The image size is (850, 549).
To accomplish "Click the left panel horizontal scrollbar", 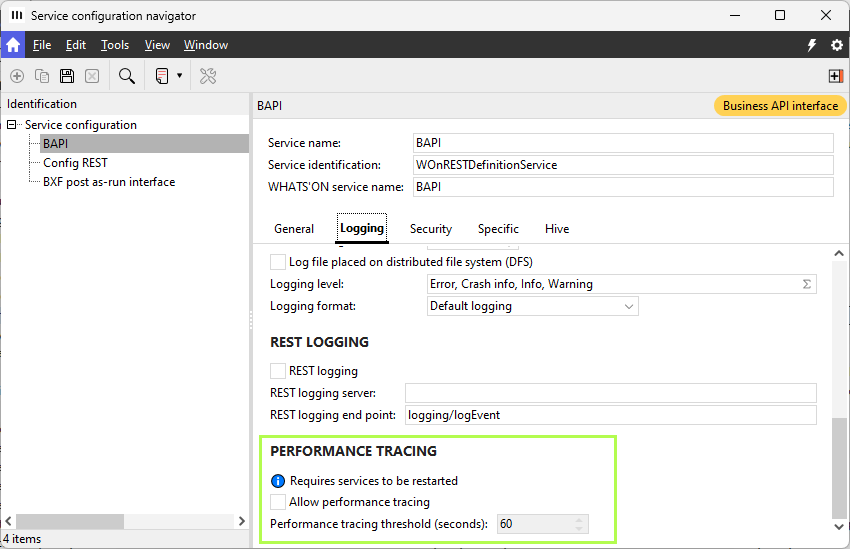I will tap(70, 521).
